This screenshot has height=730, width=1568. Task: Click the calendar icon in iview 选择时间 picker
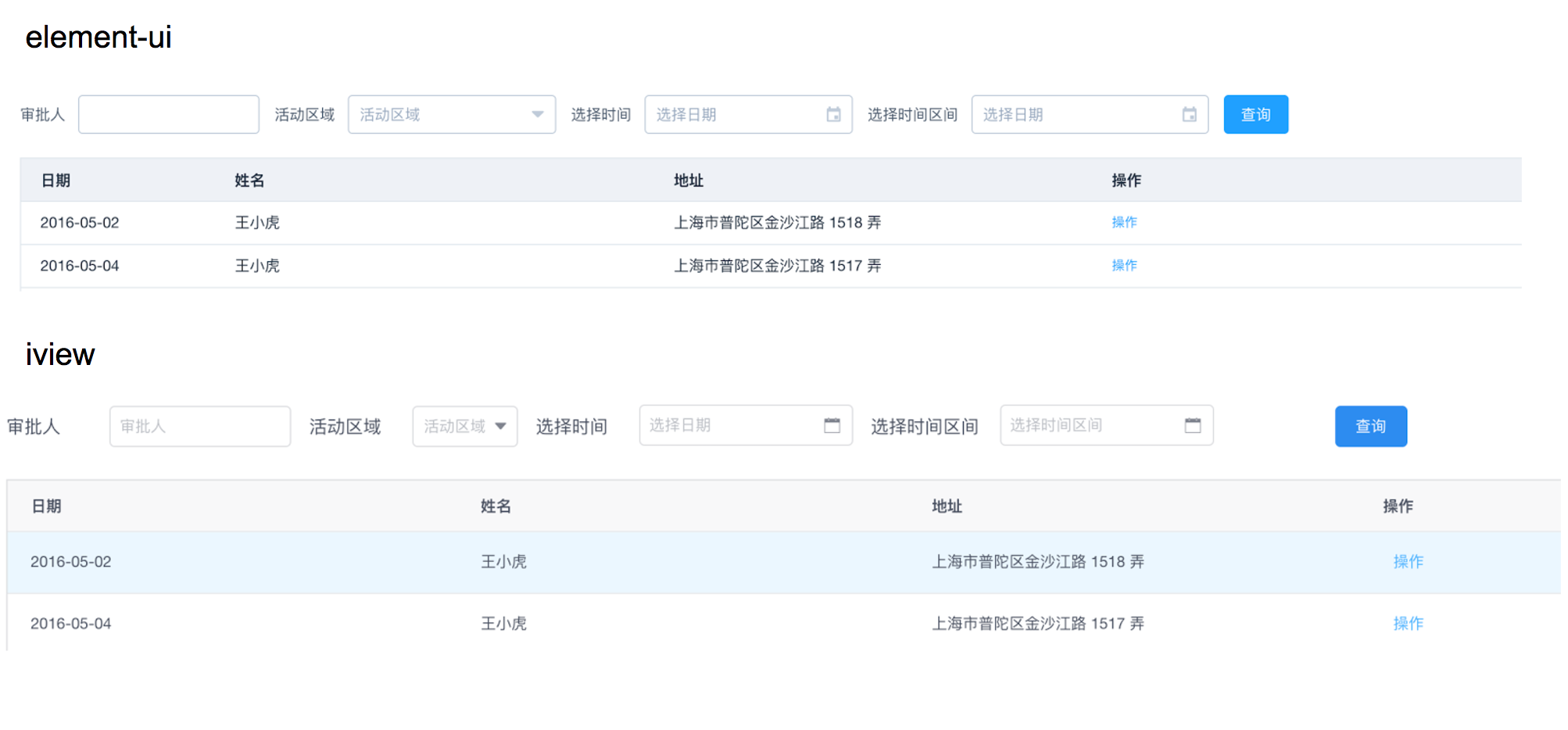pos(832,425)
